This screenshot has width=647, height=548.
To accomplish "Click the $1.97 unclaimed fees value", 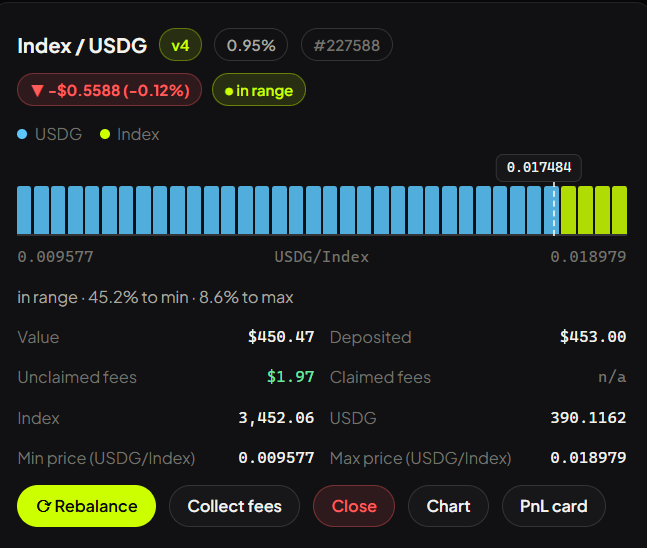I will point(290,377).
